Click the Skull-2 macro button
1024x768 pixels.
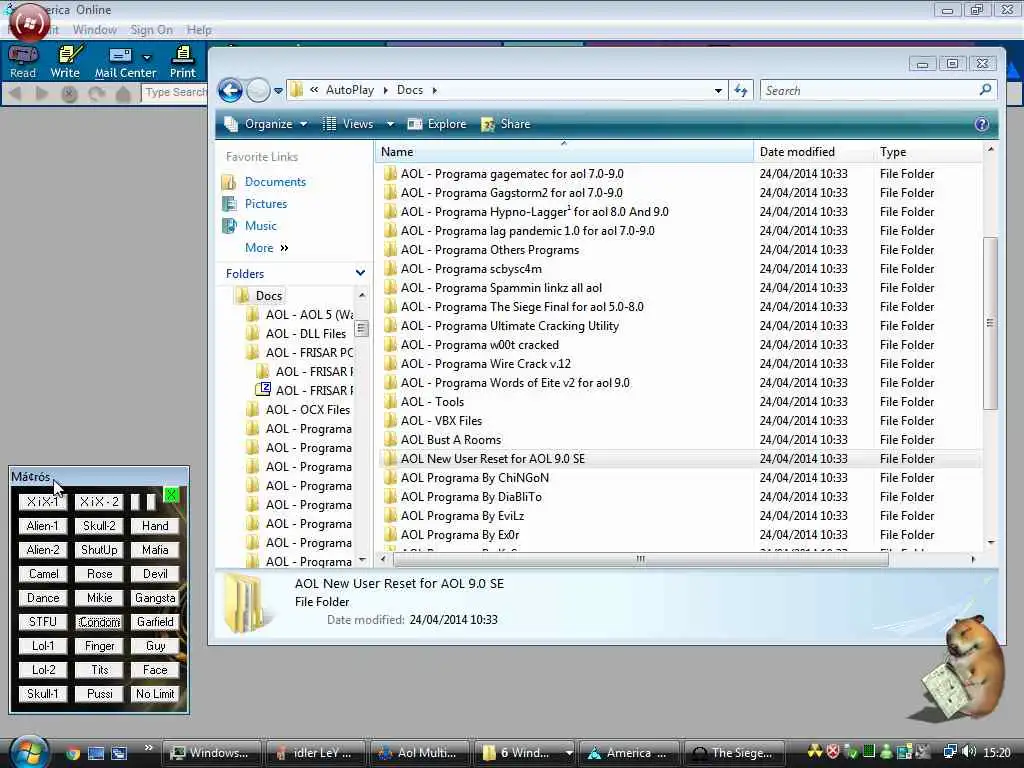pyautogui.click(x=99, y=526)
